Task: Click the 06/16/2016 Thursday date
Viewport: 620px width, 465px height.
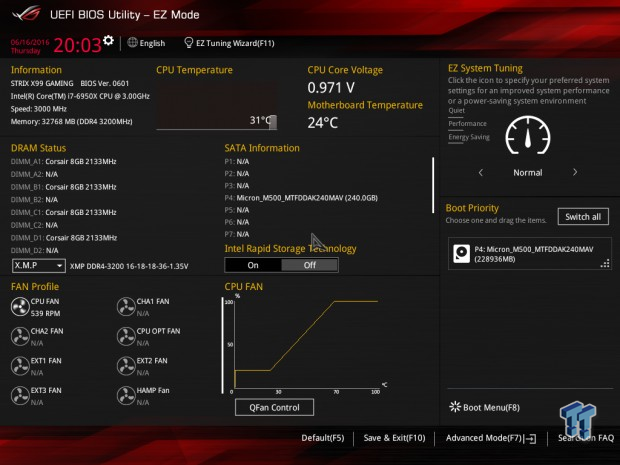Action: [30, 46]
